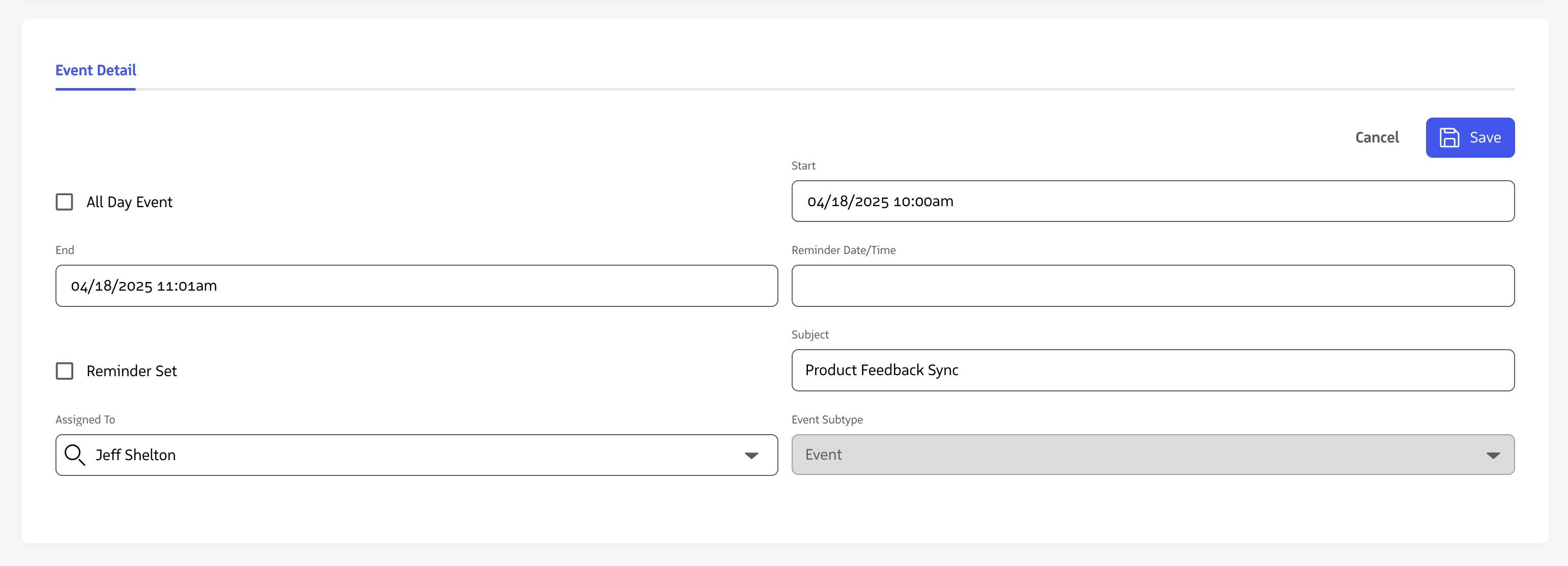Click the empty Reminder Date/Time field
Viewport: 1568px width, 566px height.
1152,286
